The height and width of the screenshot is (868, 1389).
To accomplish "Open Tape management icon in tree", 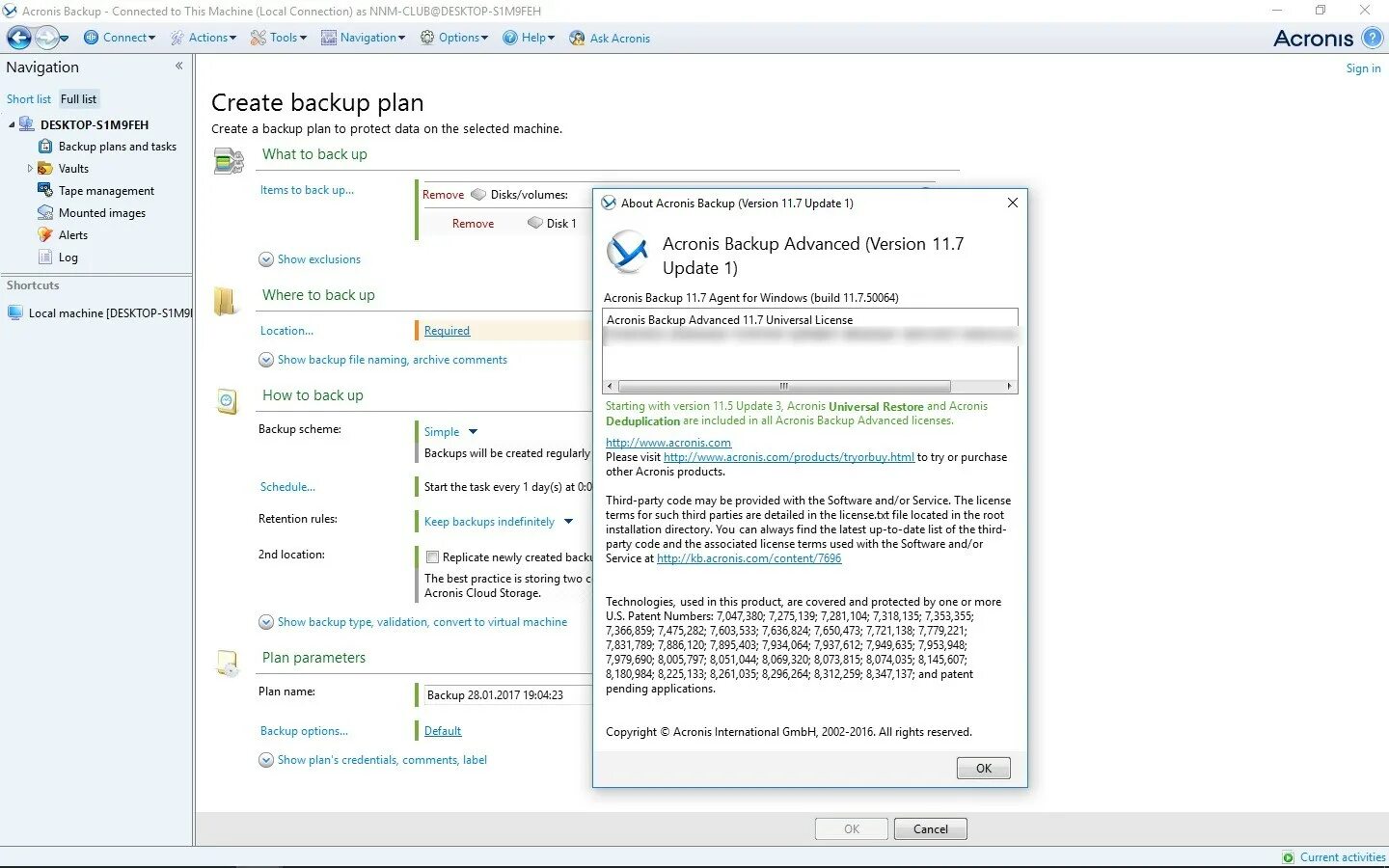I will click(44, 191).
